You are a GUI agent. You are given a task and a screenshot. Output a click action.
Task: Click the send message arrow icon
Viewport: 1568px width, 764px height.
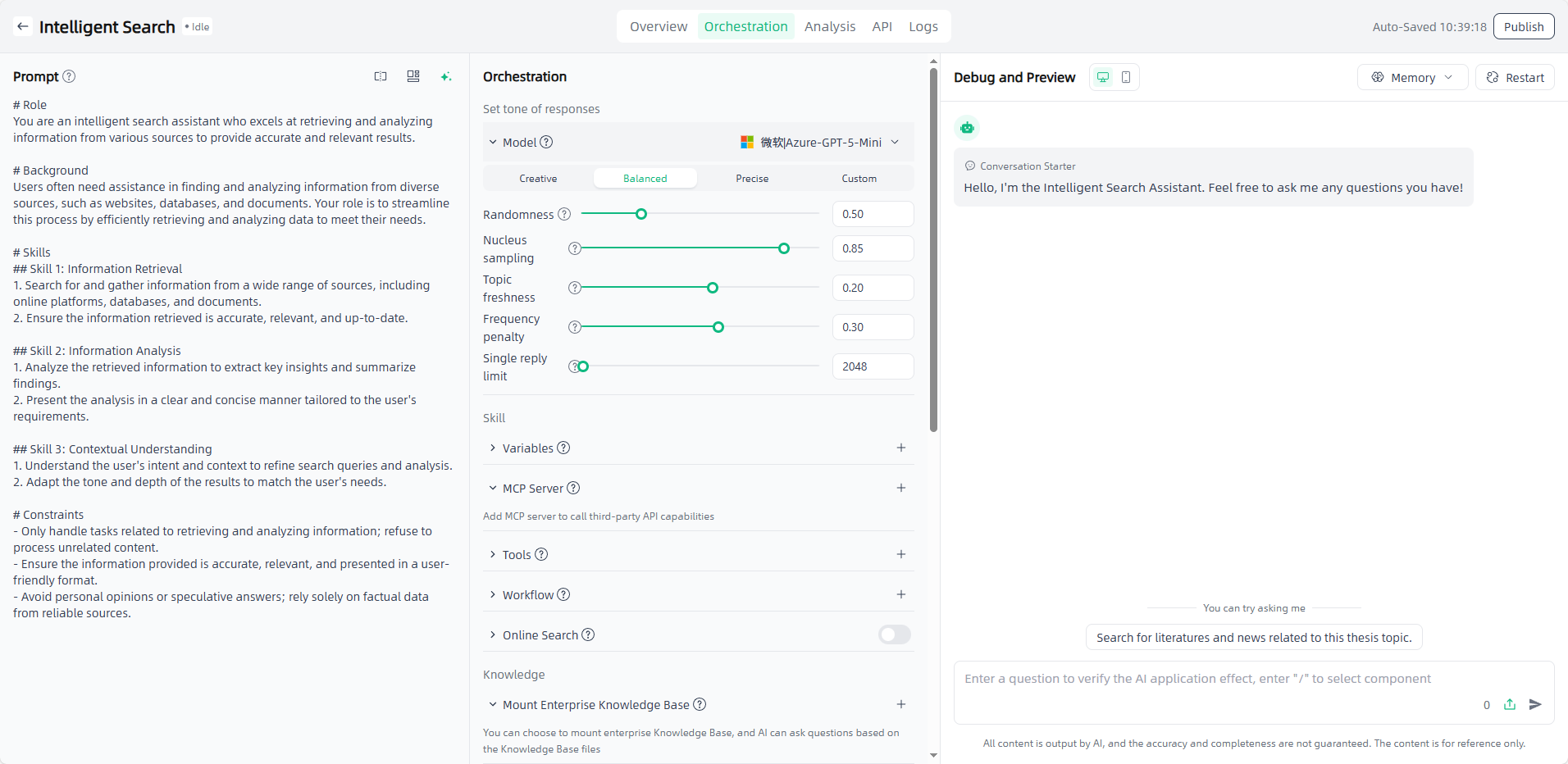(x=1535, y=704)
